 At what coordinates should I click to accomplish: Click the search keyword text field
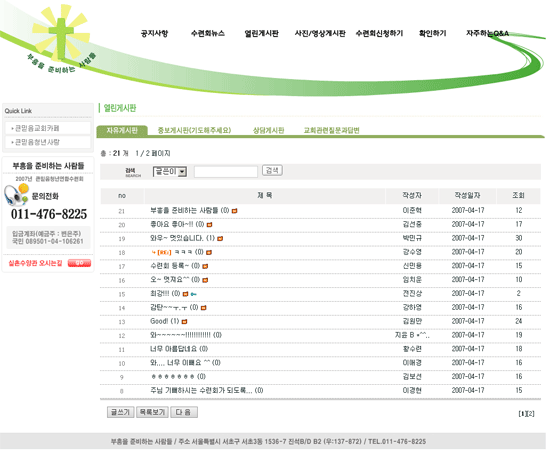coord(226,172)
